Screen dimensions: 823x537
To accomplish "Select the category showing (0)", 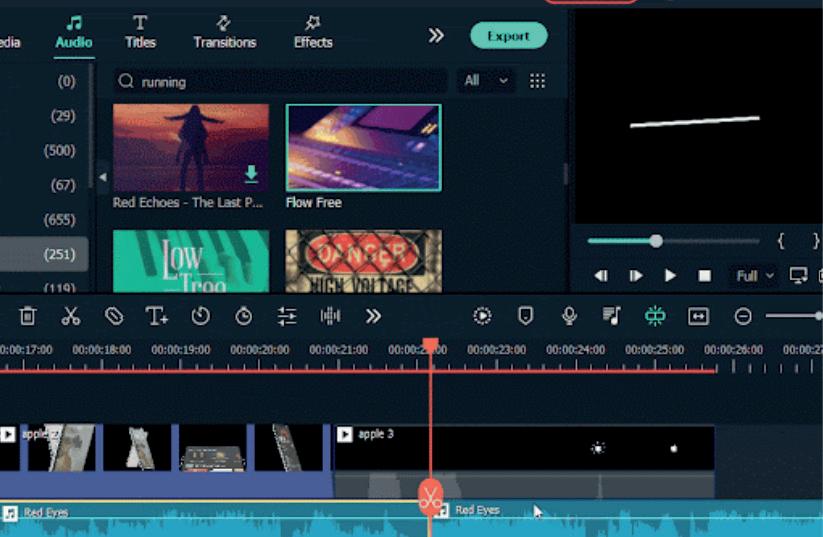I will (x=66, y=81).
